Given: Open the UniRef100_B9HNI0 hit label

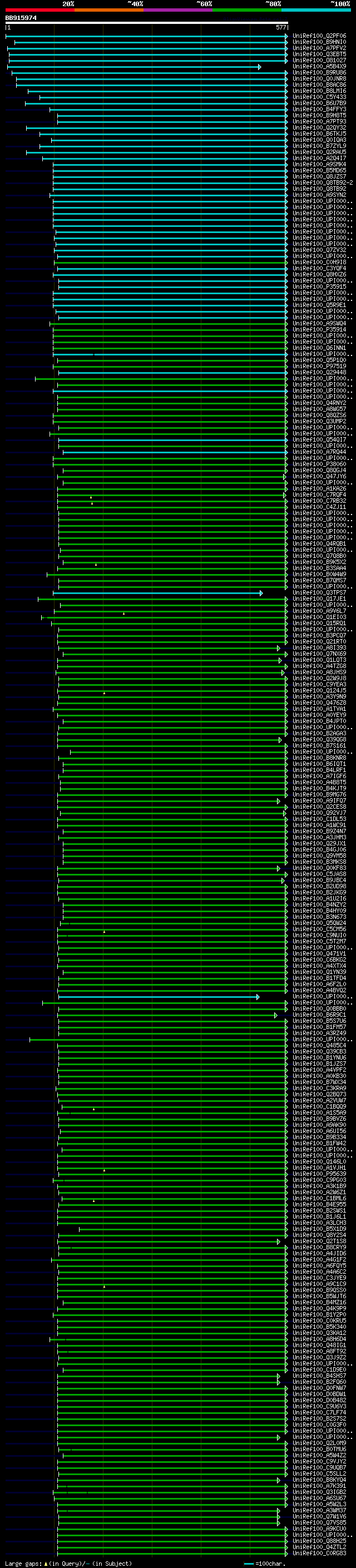Looking at the screenshot, I should coord(319,42).
